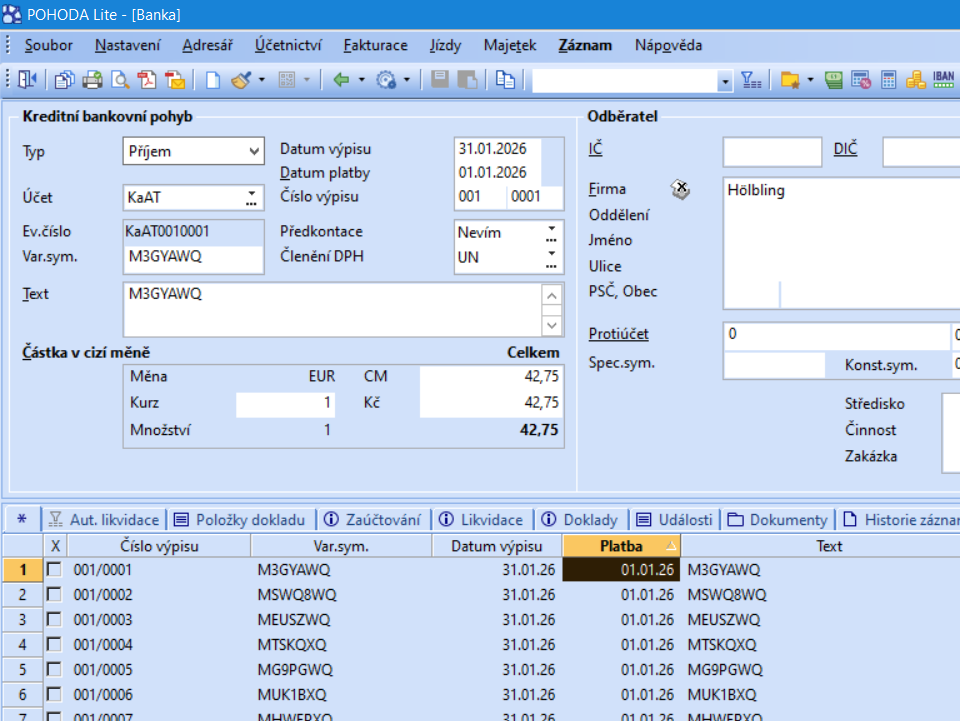Toggle the X checkbox for row 001/0005

click(x=55, y=669)
